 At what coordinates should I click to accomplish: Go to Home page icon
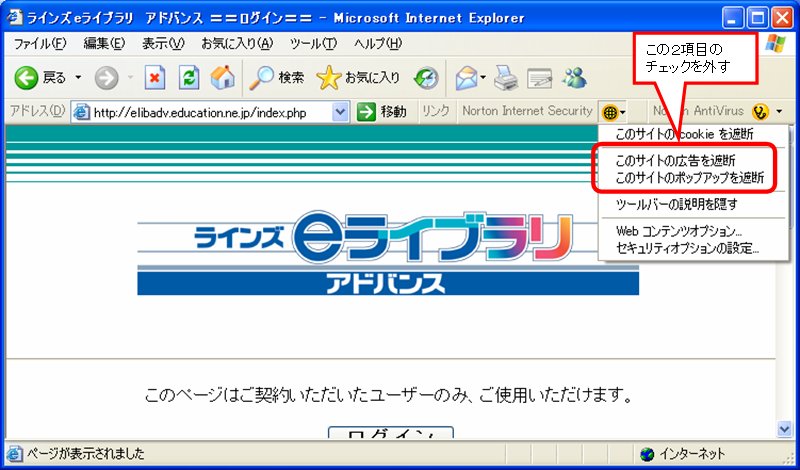[222, 78]
